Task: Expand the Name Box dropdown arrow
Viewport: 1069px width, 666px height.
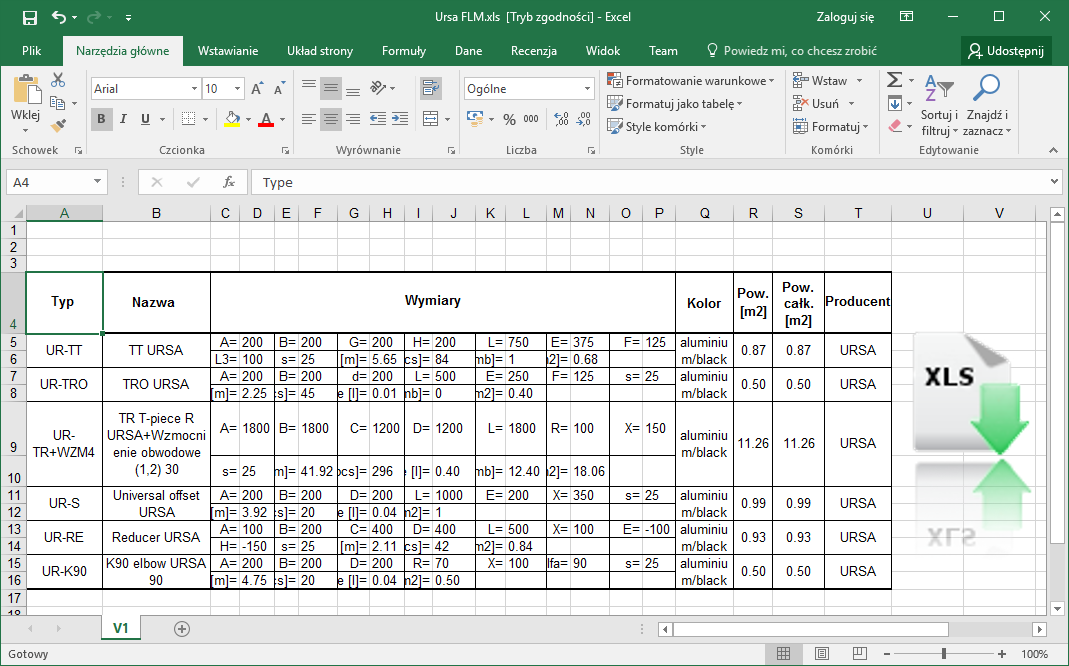Action: pos(97,182)
